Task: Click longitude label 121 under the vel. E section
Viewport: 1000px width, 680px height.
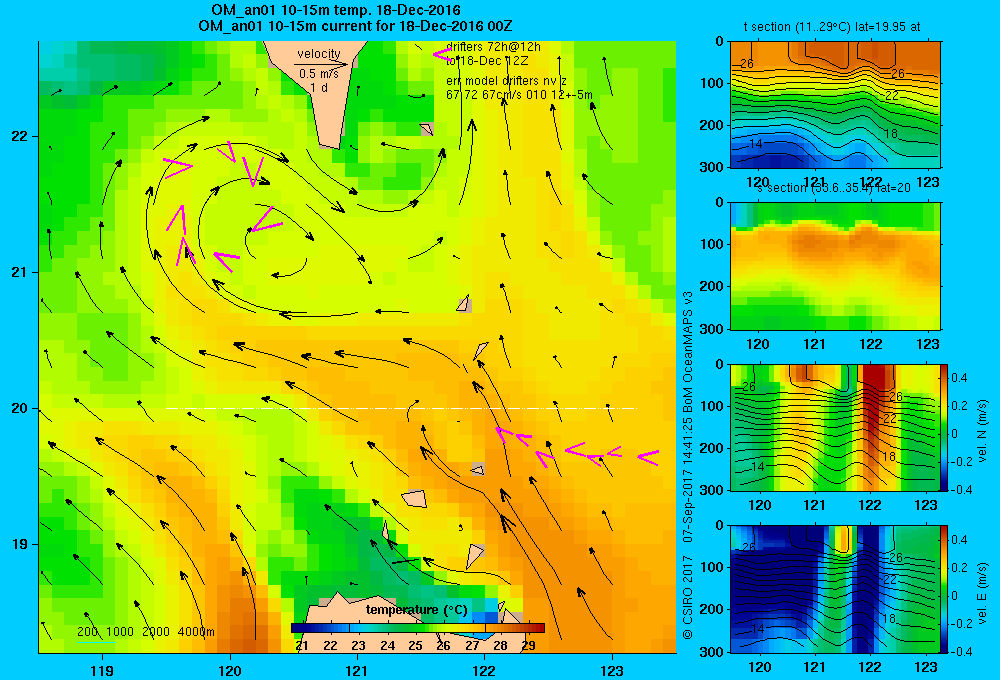Action: click(x=814, y=667)
